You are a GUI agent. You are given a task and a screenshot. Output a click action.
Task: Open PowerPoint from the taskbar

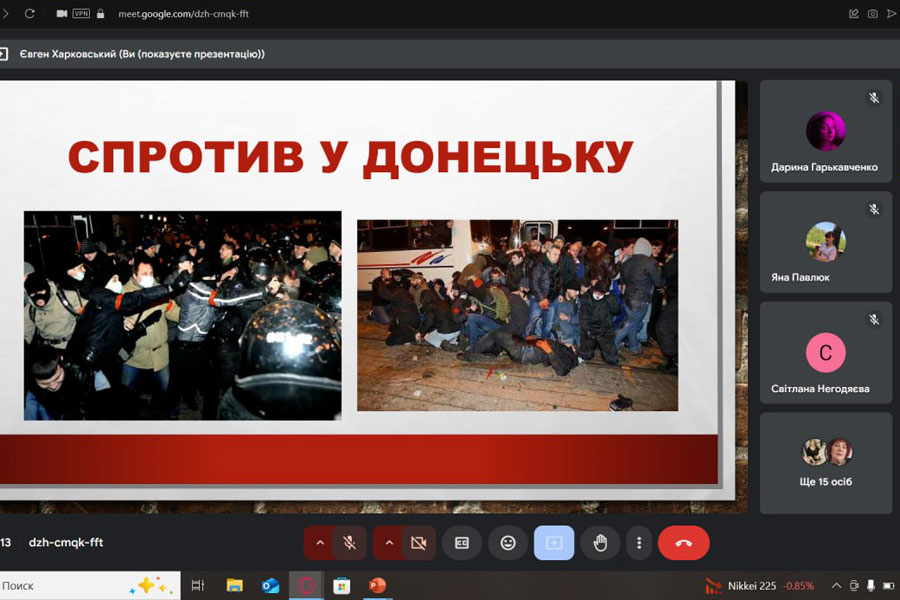377,585
